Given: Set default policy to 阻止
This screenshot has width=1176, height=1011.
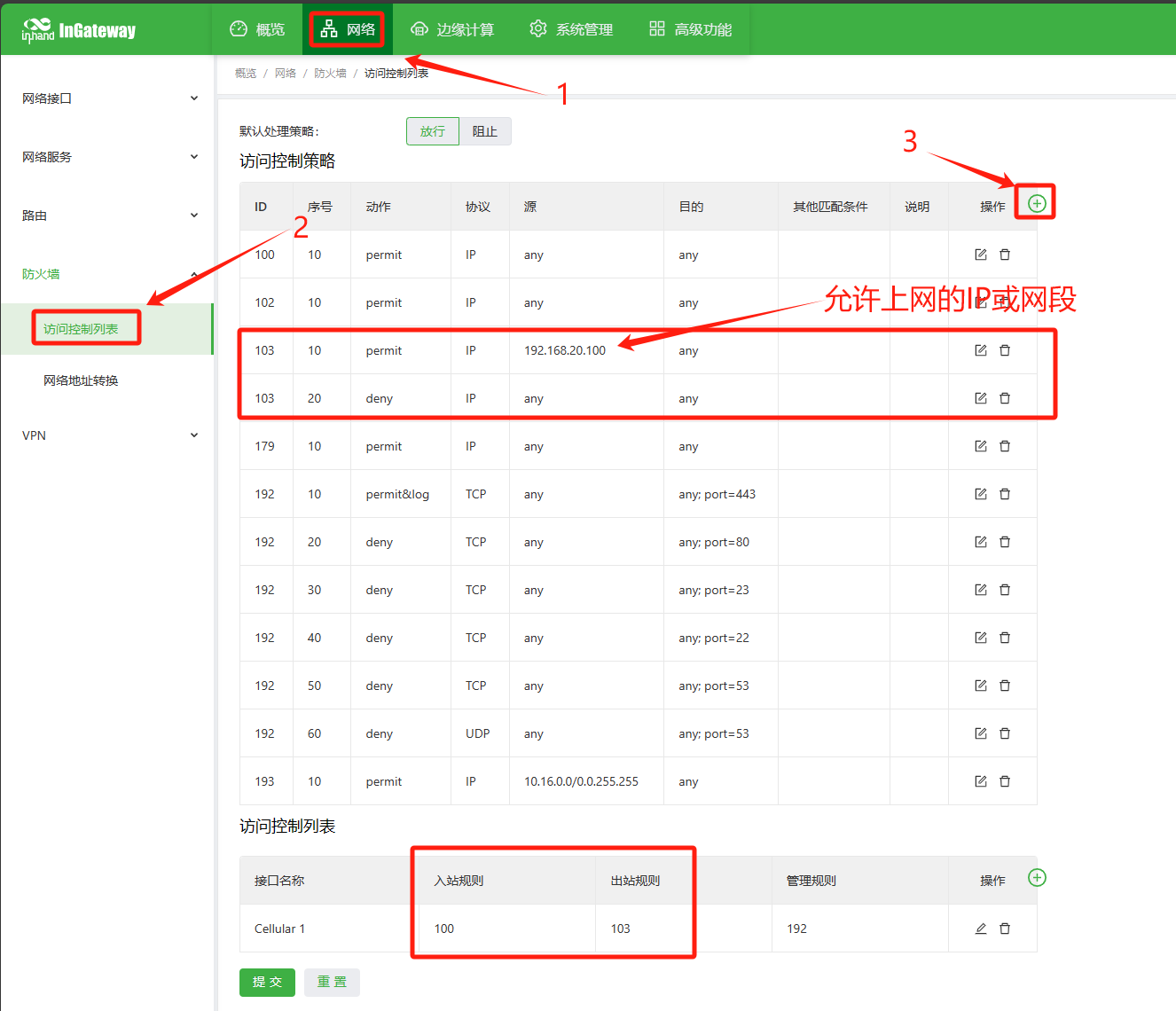Looking at the screenshot, I should pos(484,131).
